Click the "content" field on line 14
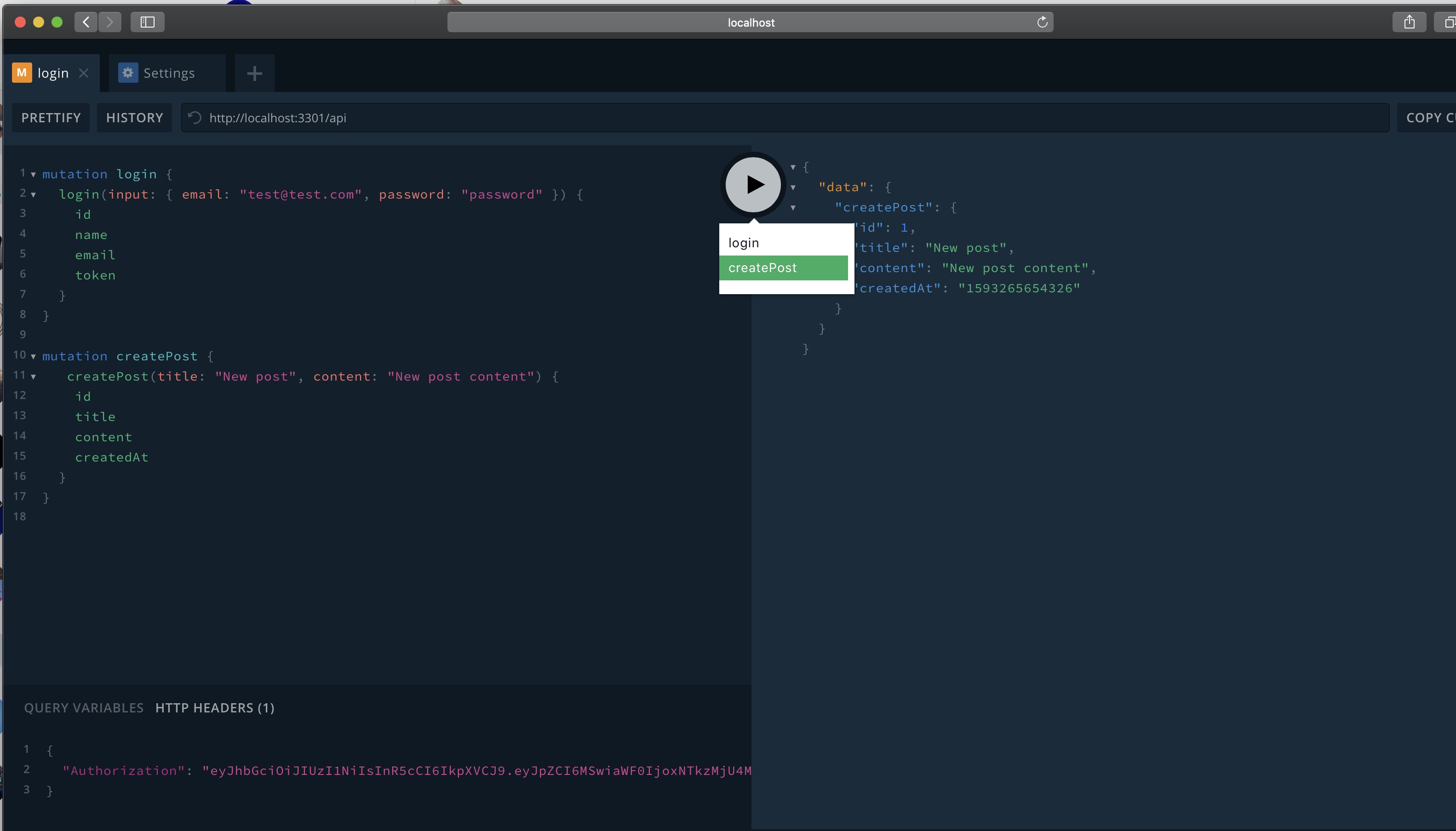 103,437
